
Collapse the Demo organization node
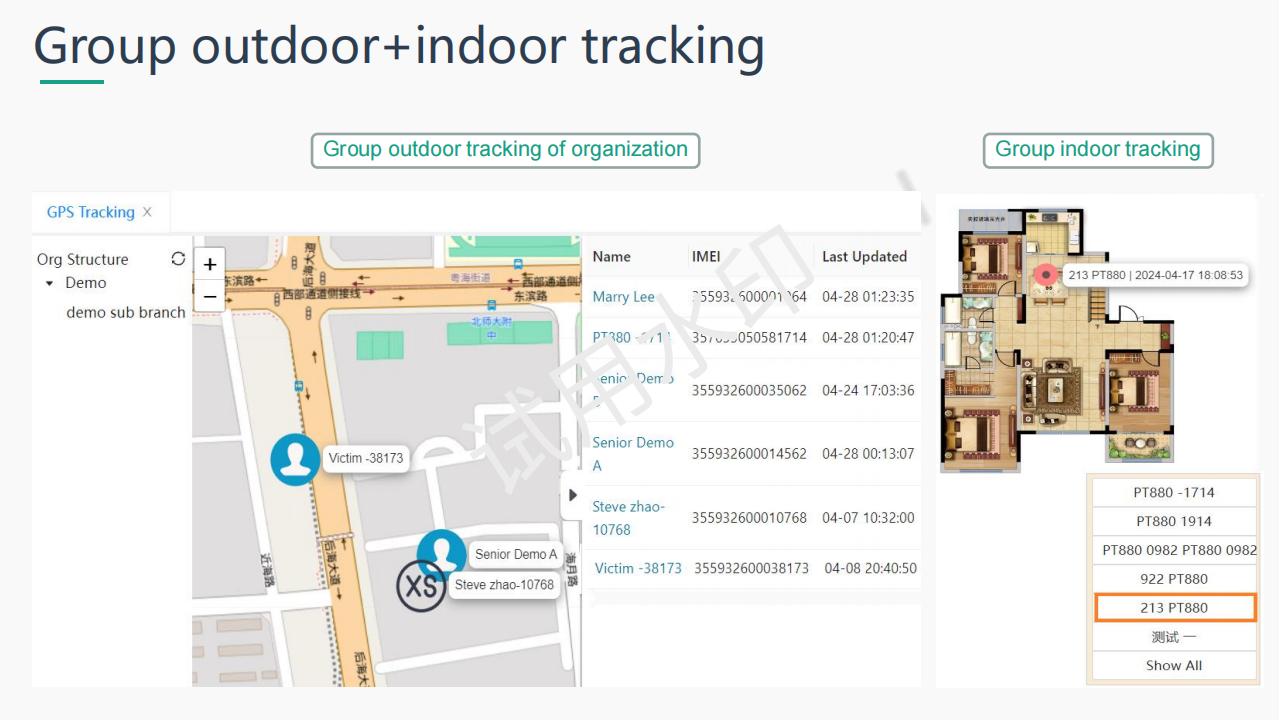(51, 283)
